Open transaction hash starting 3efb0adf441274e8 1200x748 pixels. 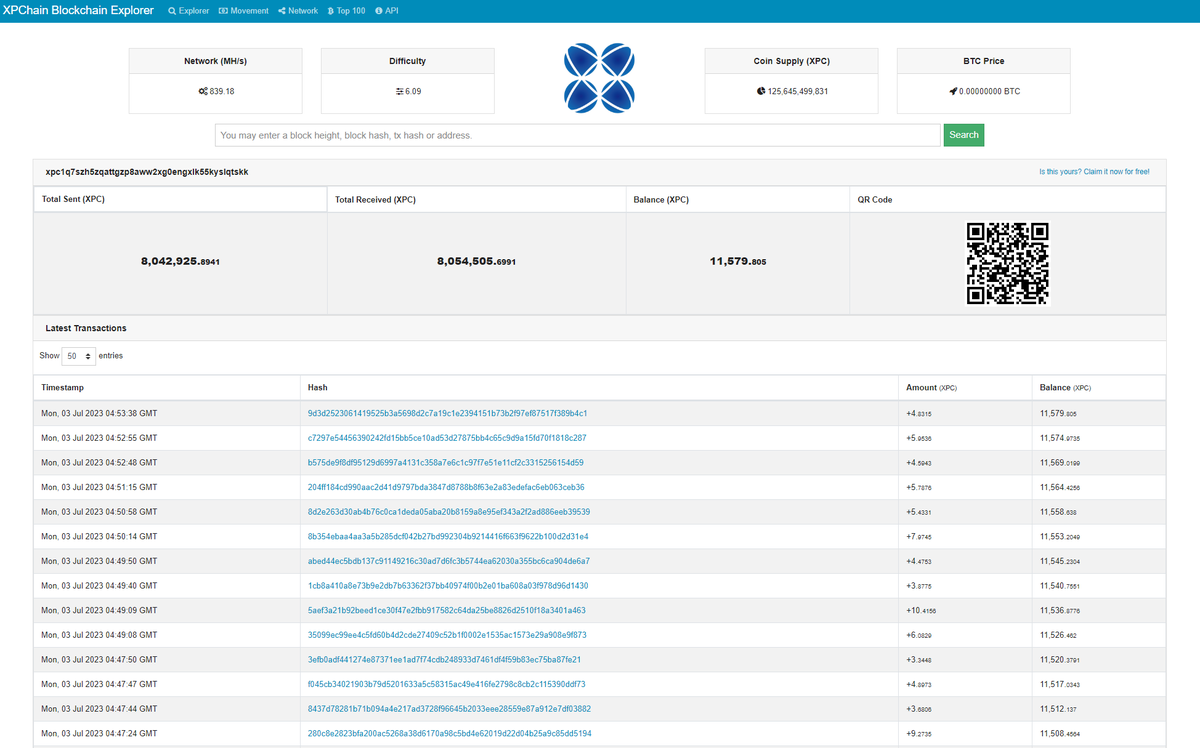coord(444,660)
